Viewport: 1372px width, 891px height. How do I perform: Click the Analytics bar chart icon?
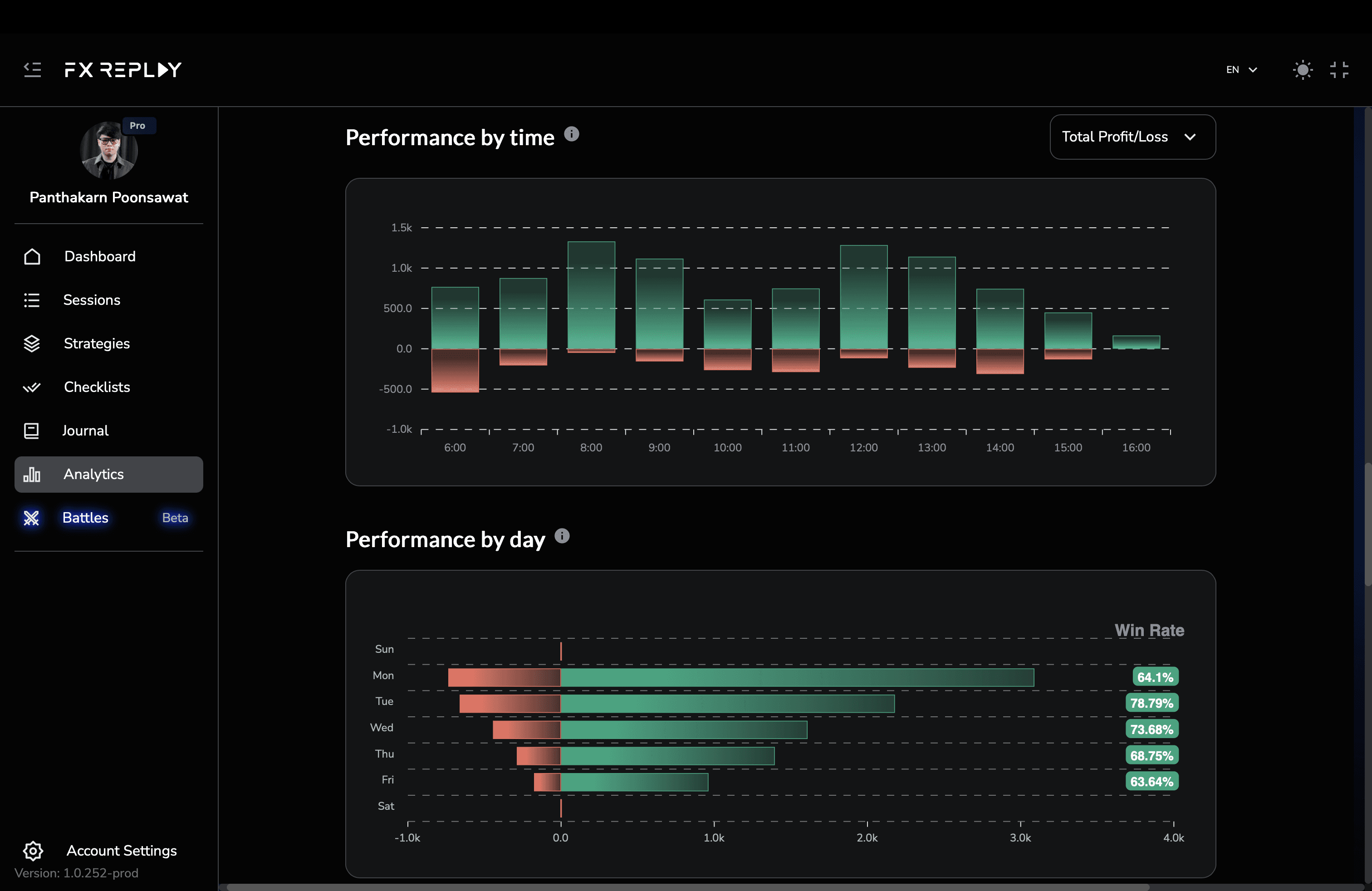click(32, 475)
